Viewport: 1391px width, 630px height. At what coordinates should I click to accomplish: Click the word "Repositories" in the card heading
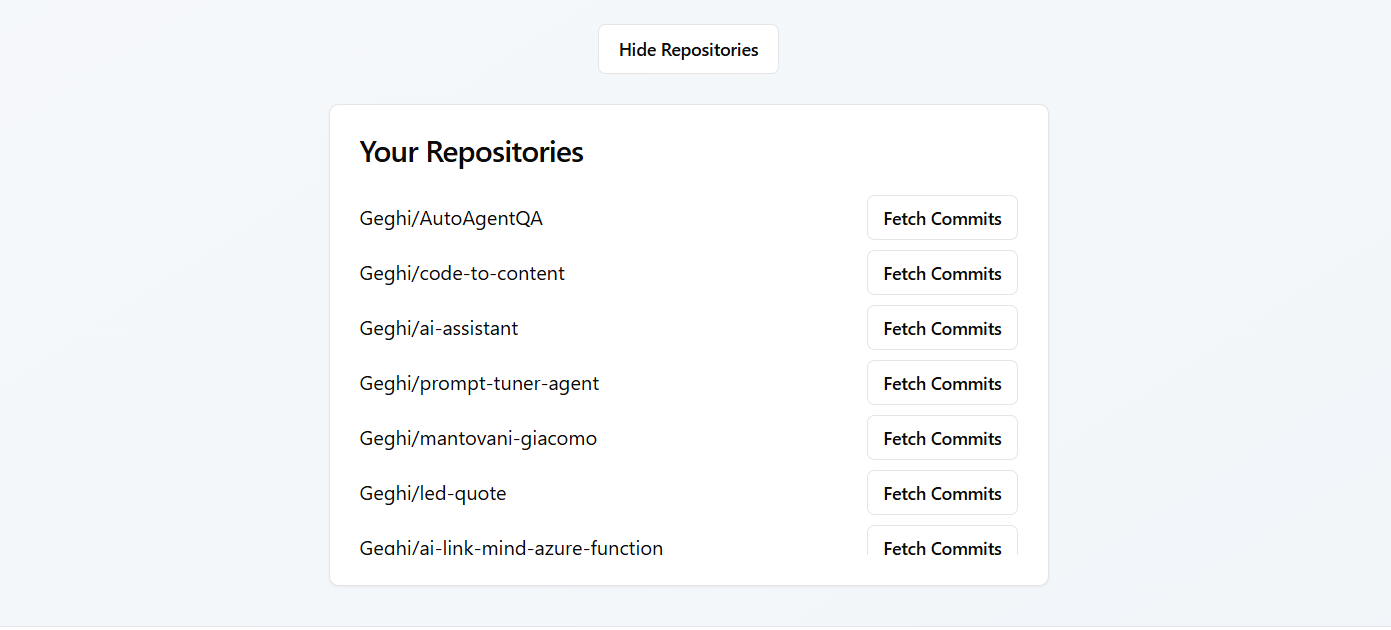pyautogui.click(x=505, y=152)
